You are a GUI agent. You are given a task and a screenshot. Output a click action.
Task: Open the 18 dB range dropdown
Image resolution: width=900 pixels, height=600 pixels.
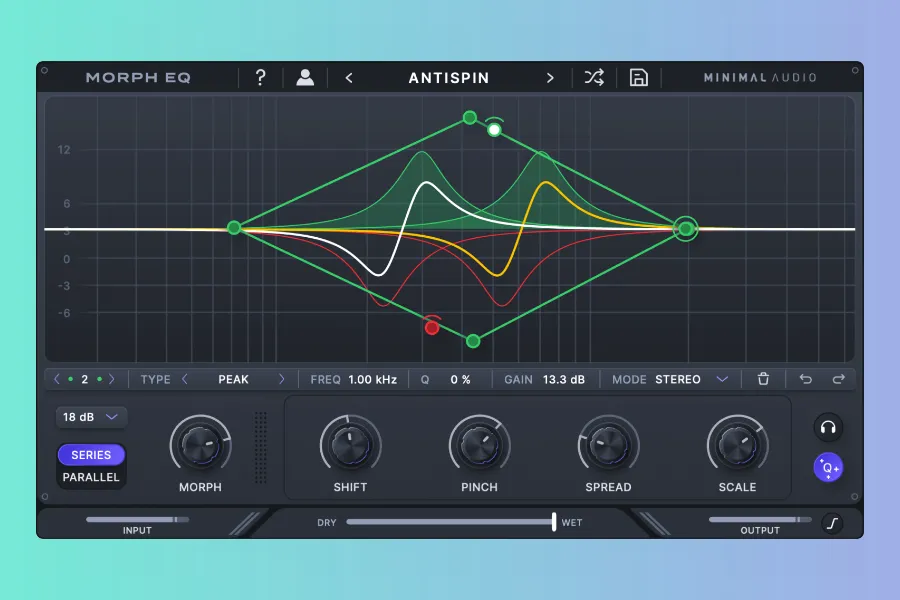point(91,416)
